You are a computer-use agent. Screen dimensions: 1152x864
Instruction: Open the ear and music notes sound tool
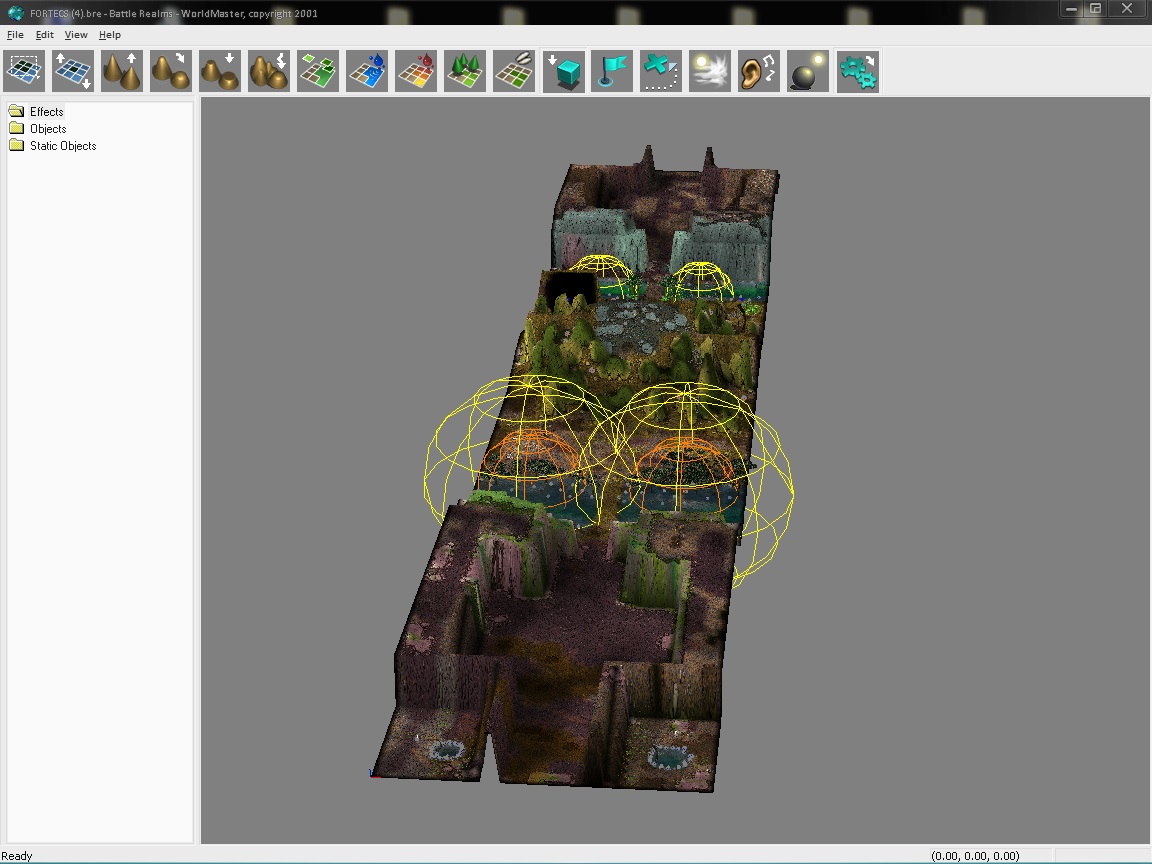click(x=759, y=72)
